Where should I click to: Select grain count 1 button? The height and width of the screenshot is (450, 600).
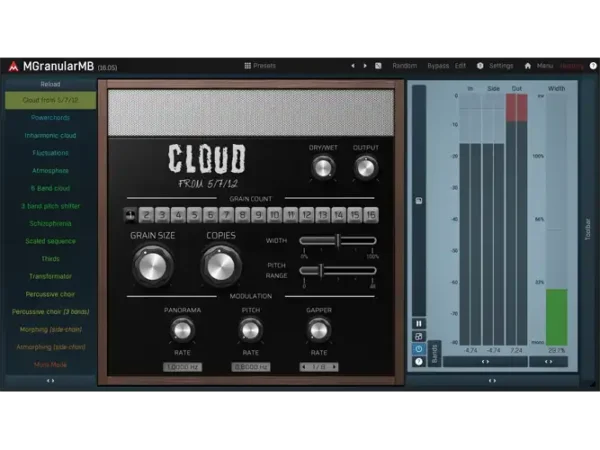click(130, 215)
